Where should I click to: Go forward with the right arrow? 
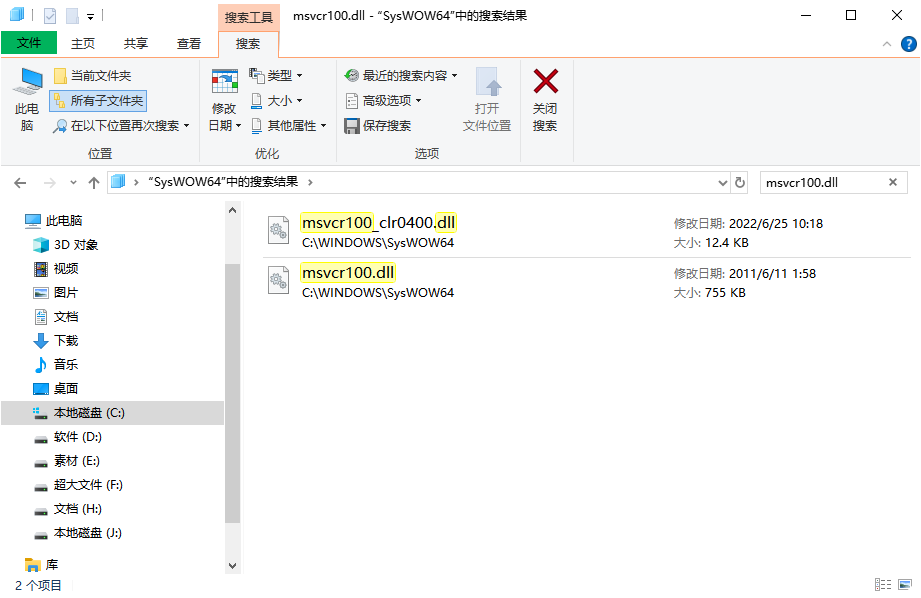tap(50, 183)
